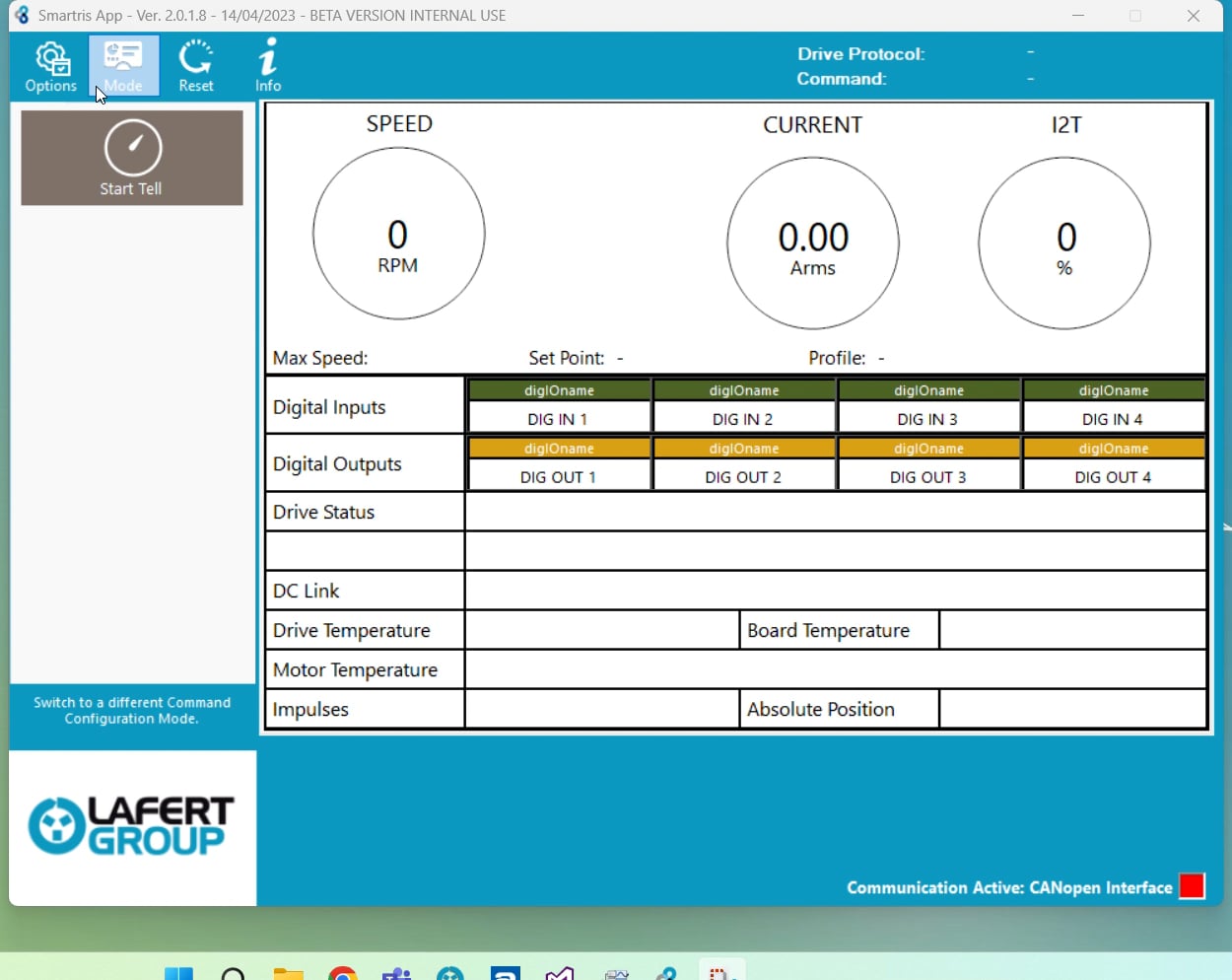Select the DIG IN 3 input cell

tap(927, 419)
